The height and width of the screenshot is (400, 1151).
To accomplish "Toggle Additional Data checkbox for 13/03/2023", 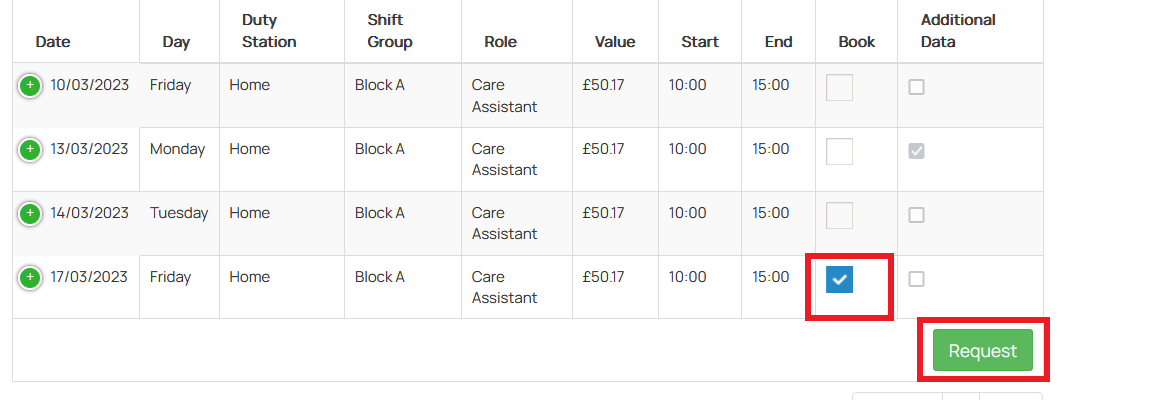I will point(916,151).
